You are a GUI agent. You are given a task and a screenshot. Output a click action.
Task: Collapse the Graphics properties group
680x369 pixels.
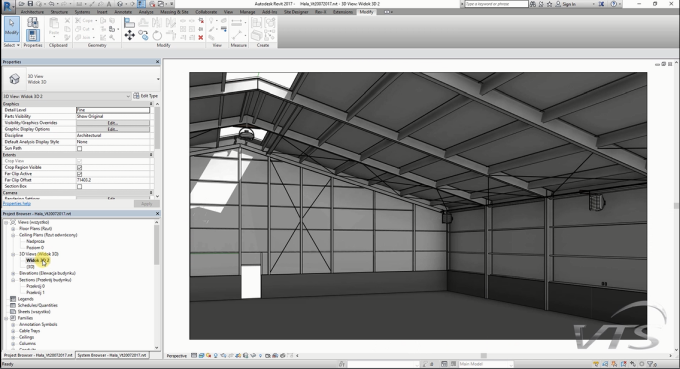(x=151, y=104)
